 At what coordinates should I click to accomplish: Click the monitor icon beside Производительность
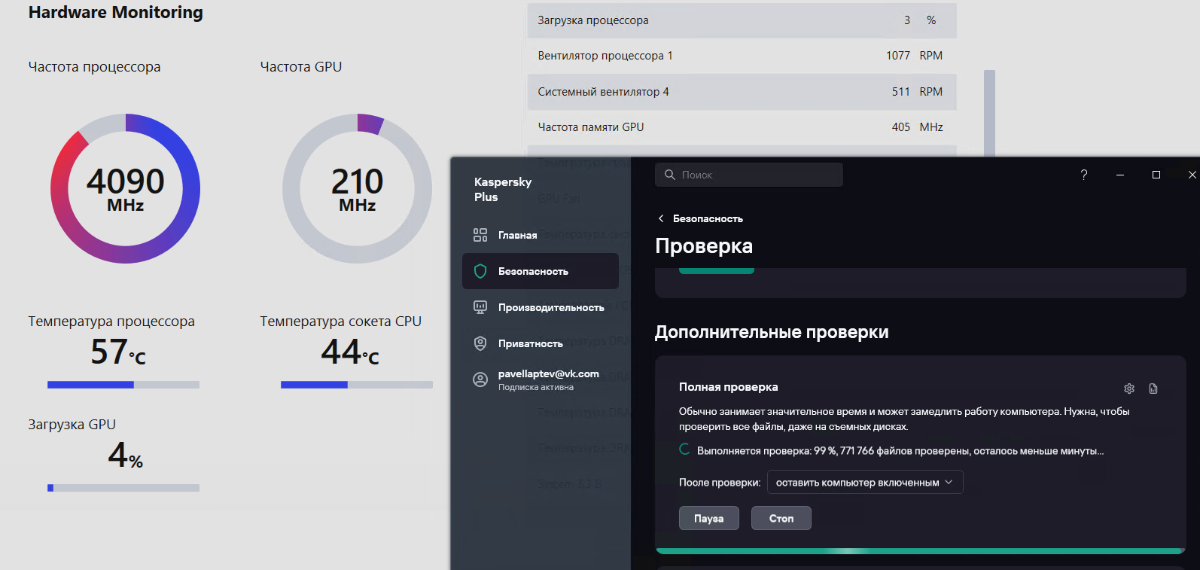480,307
